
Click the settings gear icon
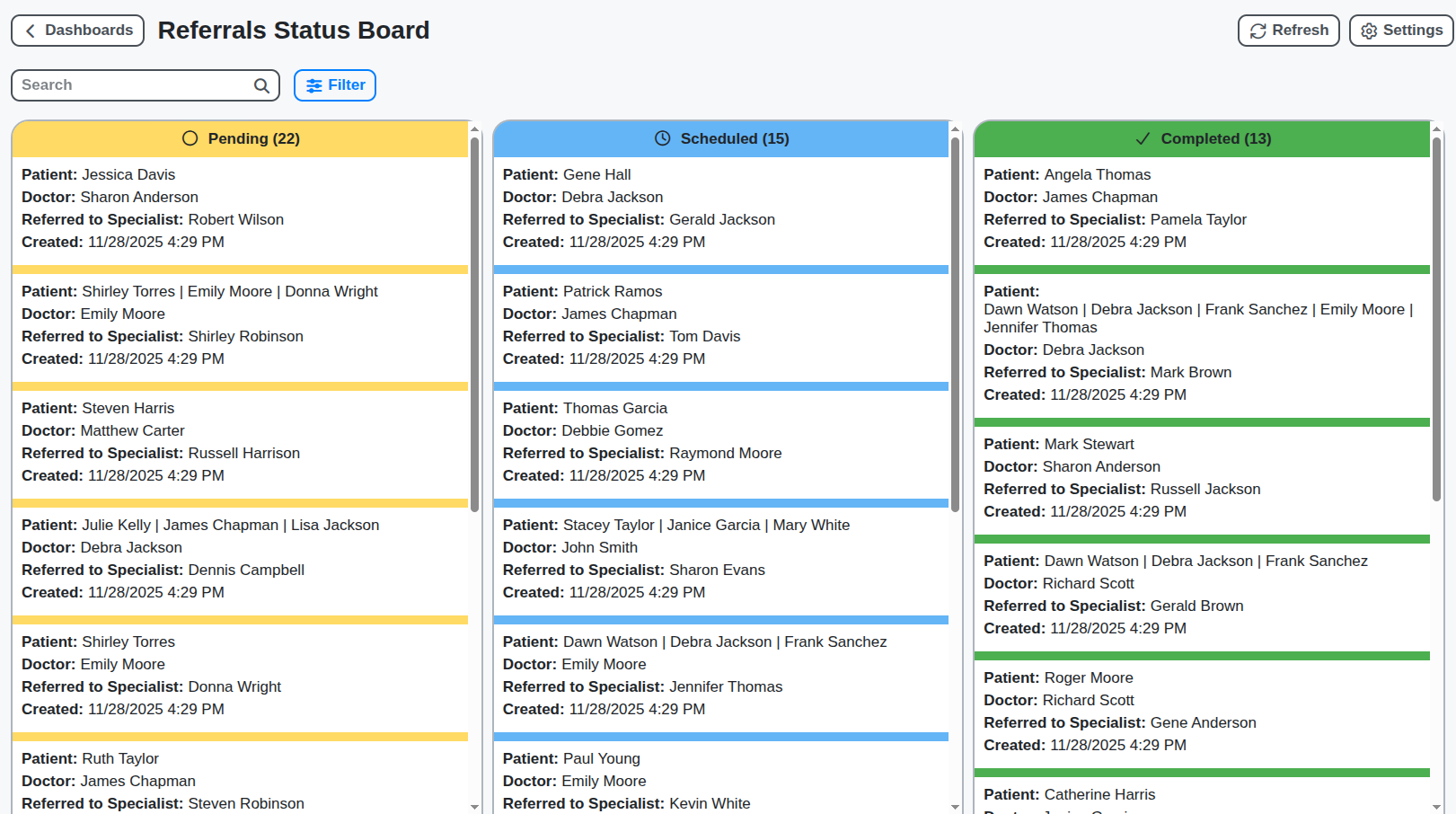[1369, 30]
